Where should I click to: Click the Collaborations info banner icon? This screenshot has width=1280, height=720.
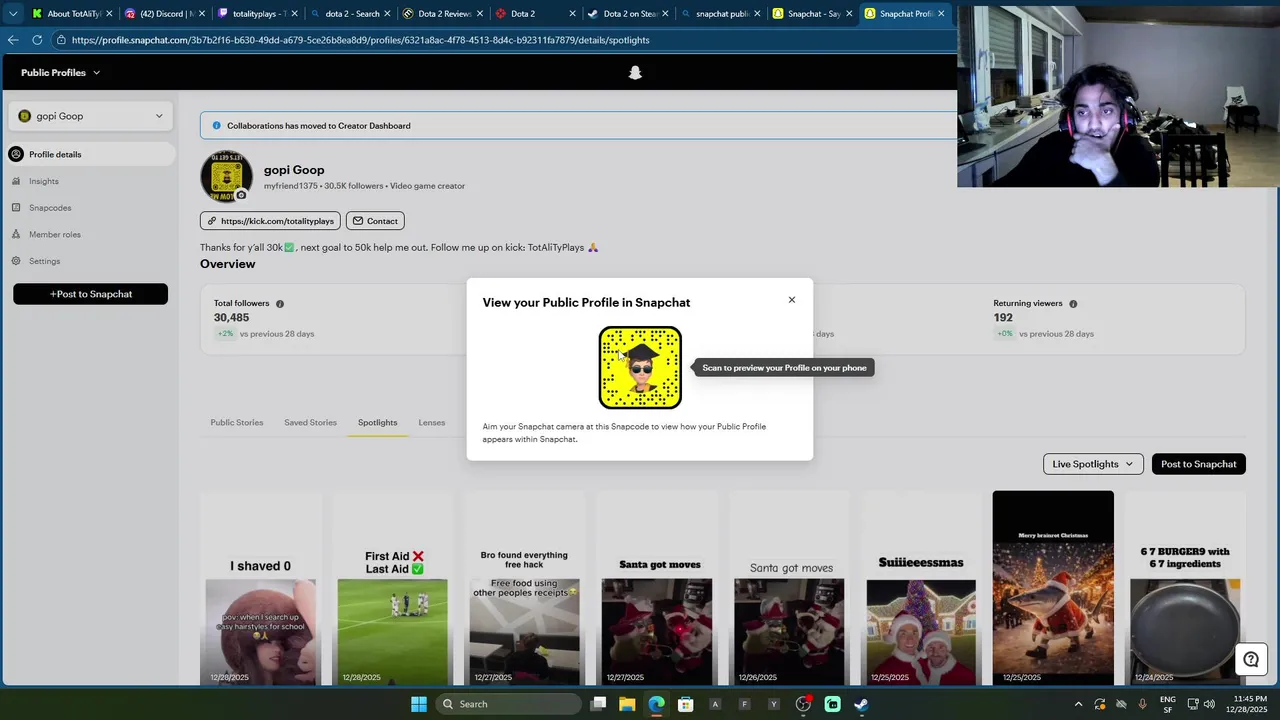[216, 126]
